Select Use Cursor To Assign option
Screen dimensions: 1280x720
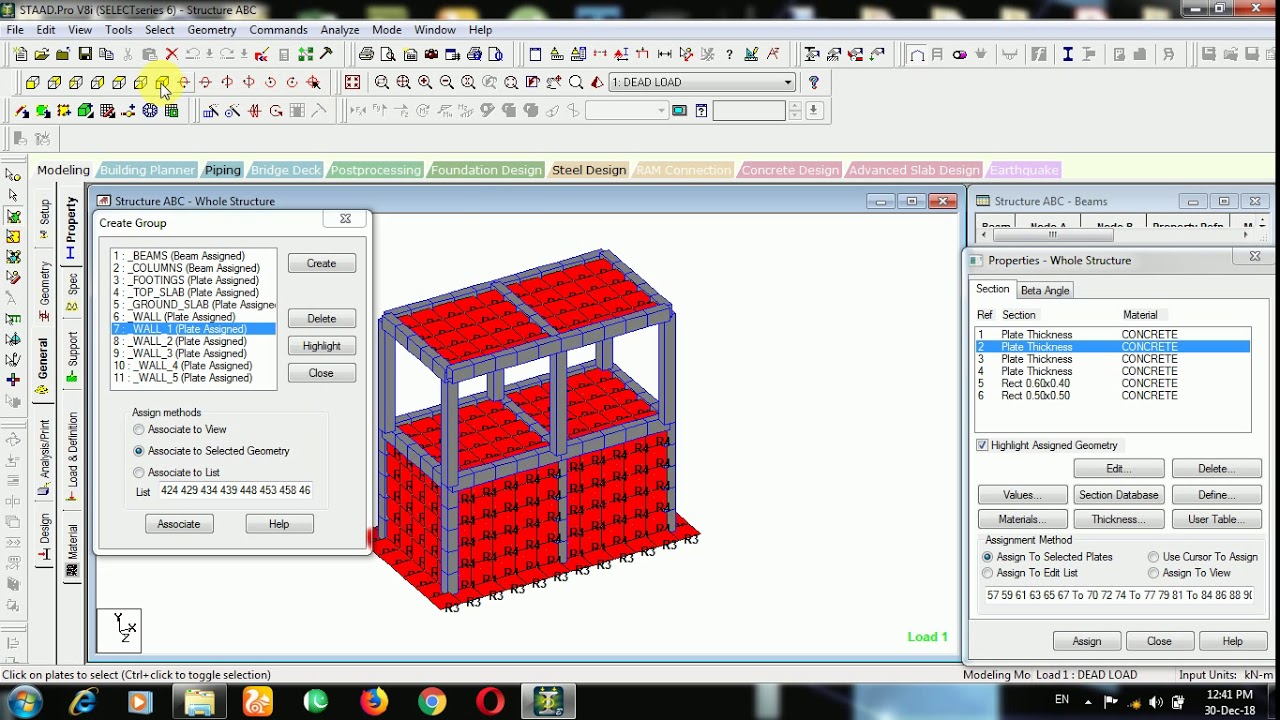coord(1154,557)
